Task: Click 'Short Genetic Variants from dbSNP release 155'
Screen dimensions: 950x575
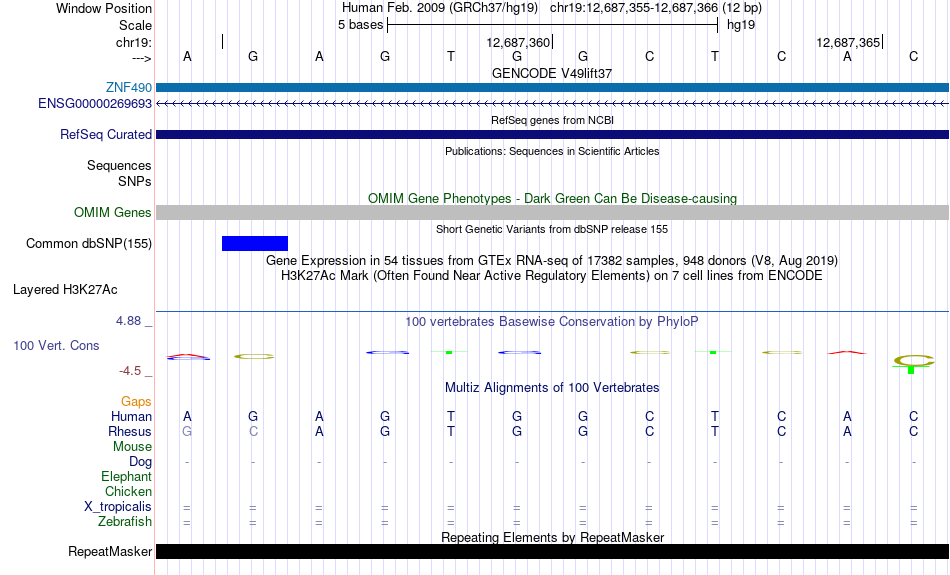Action: tap(552, 230)
